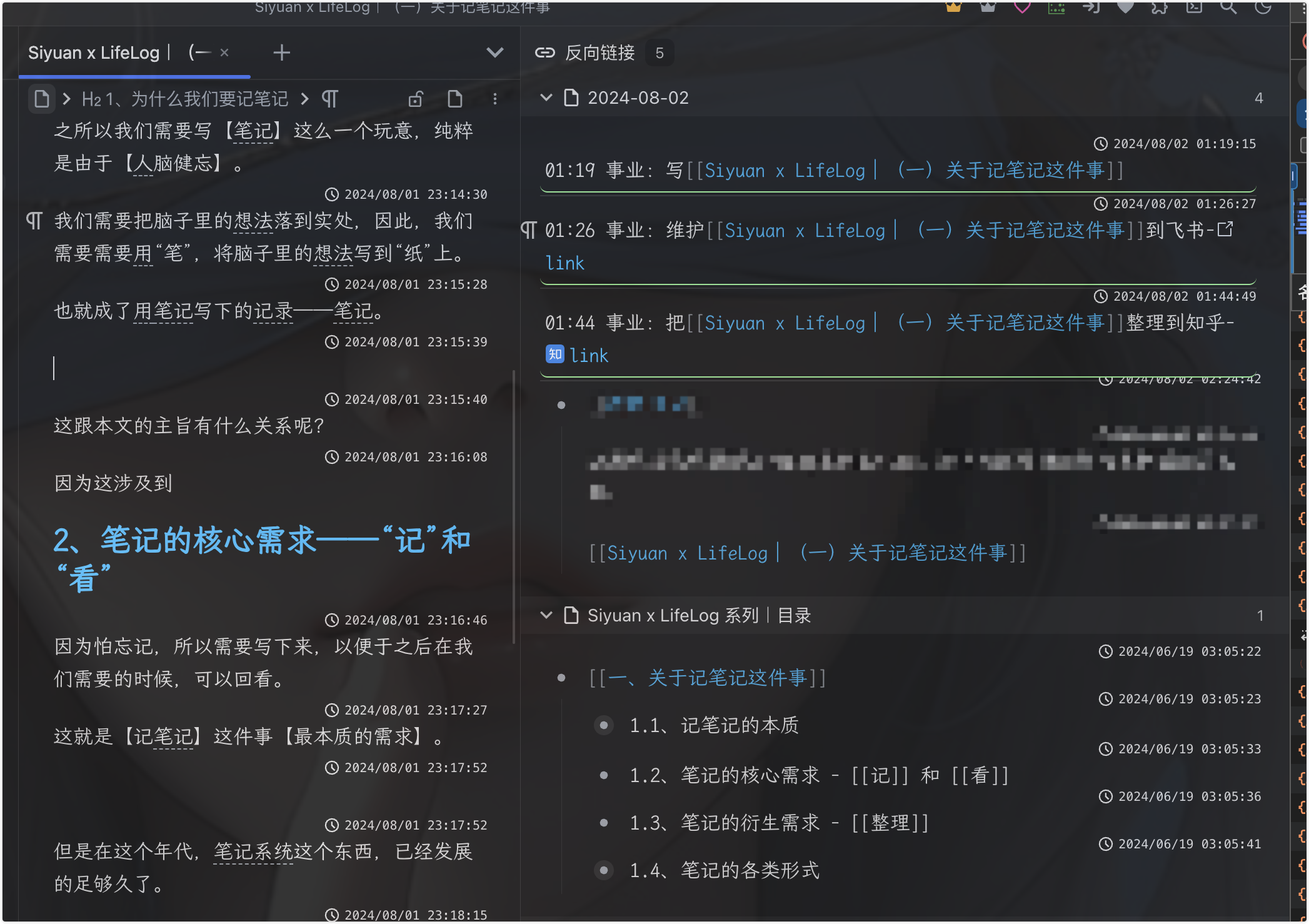
Task: Open the three-dot menu in breadcrumb bar
Action: point(494,99)
